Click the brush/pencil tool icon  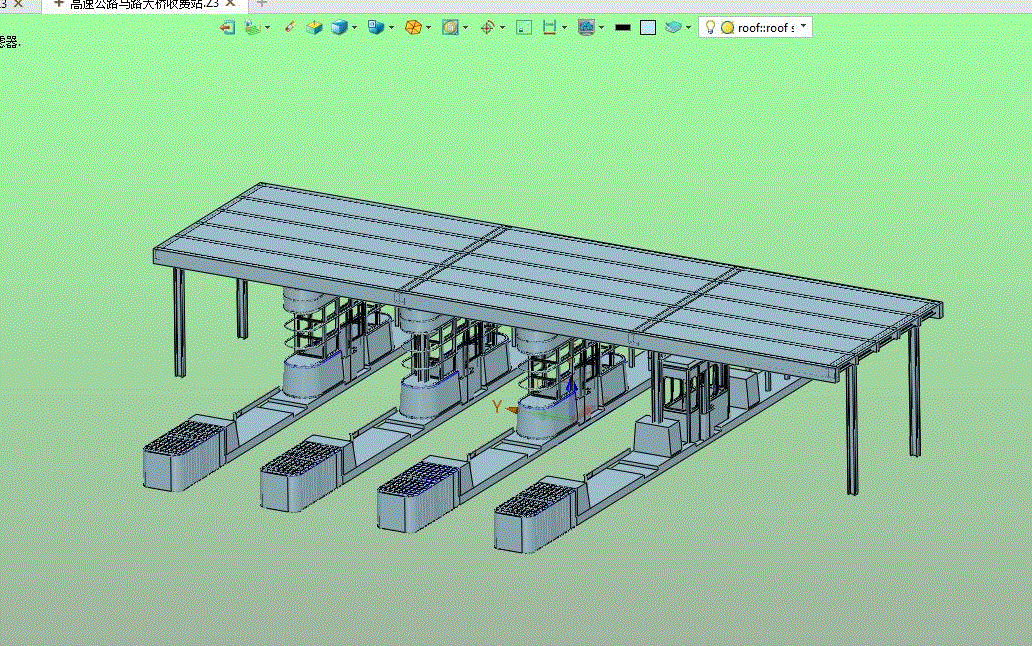289,27
